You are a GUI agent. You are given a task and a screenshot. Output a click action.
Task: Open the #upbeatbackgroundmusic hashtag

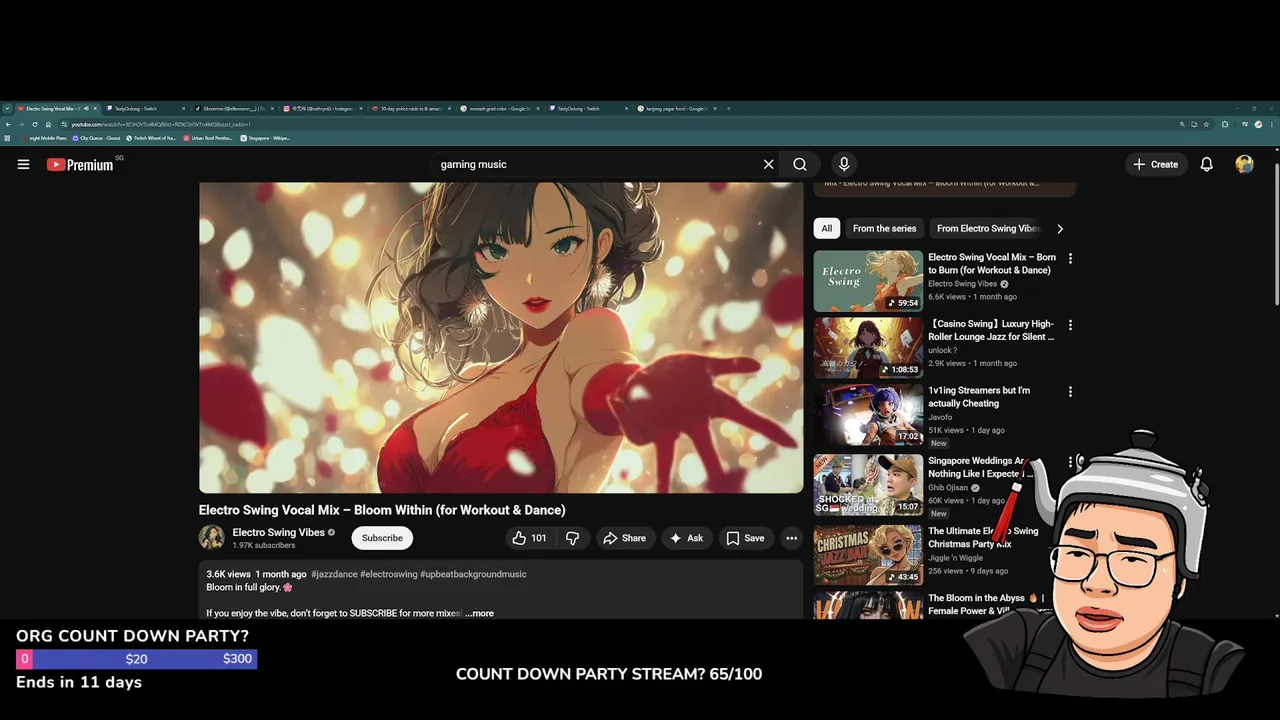coord(473,574)
